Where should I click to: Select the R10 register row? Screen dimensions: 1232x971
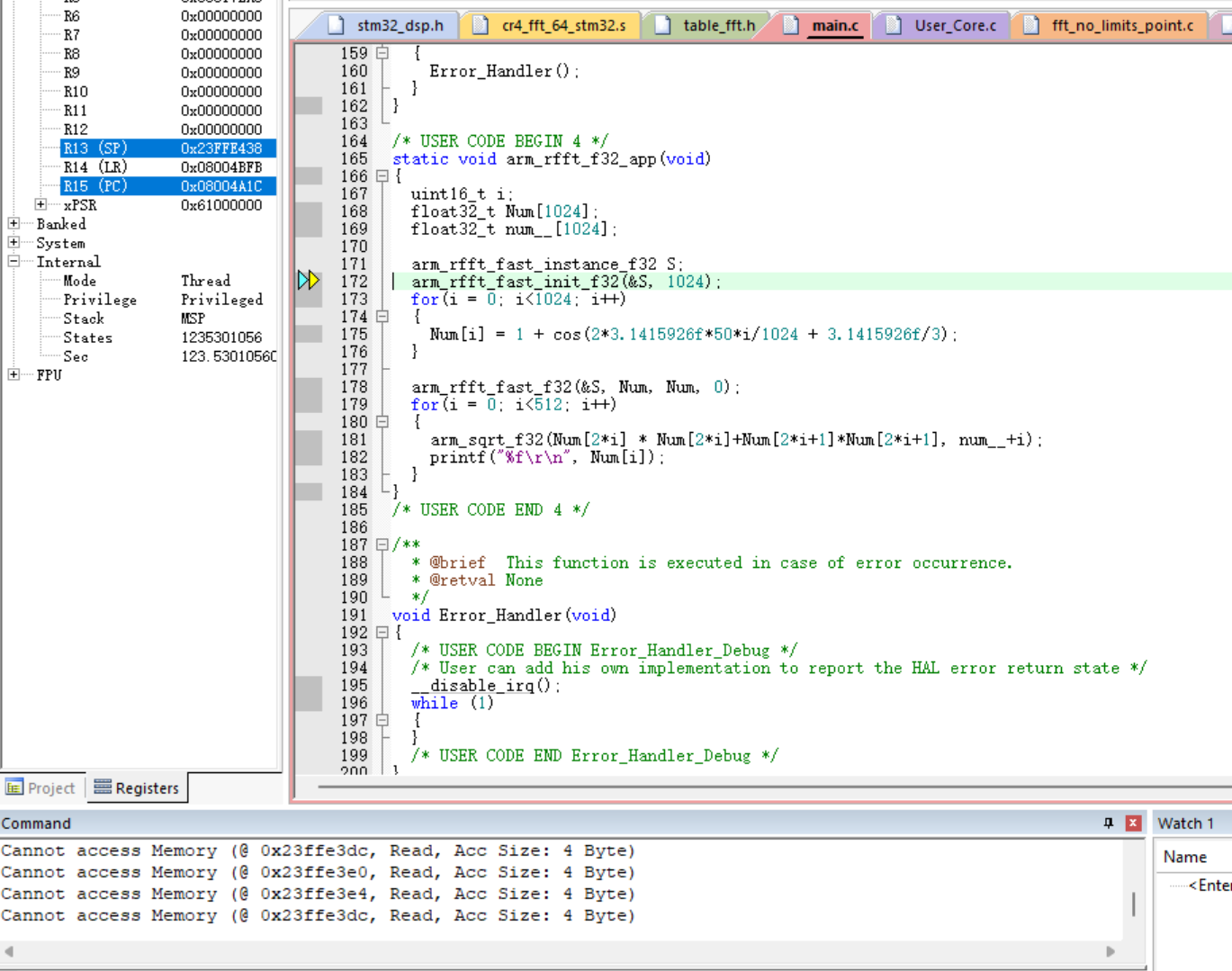[168, 92]
